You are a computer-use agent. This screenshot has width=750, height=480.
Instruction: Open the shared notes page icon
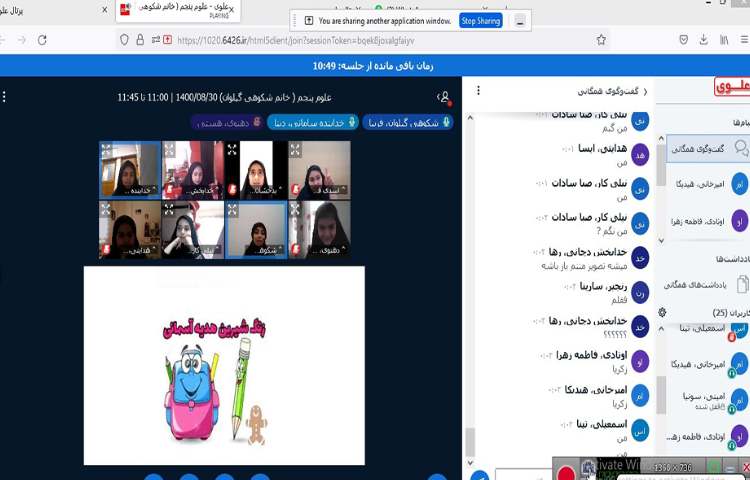[x=739, y=284]
